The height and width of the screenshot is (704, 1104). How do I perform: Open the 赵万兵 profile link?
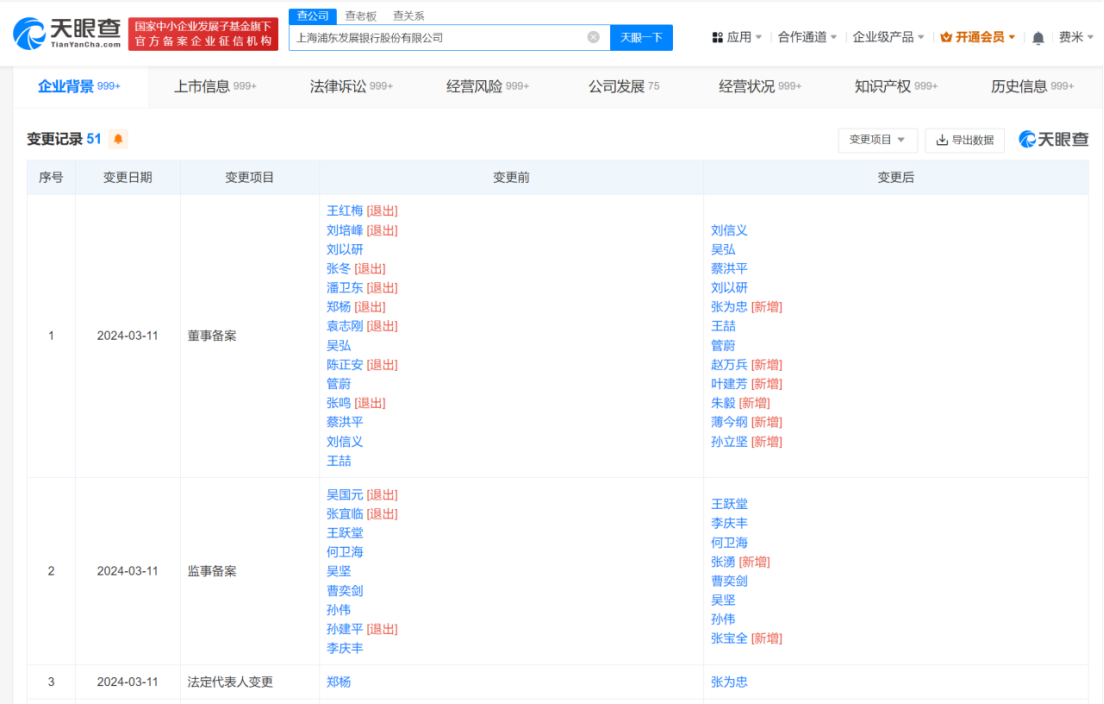click(729, 365)
